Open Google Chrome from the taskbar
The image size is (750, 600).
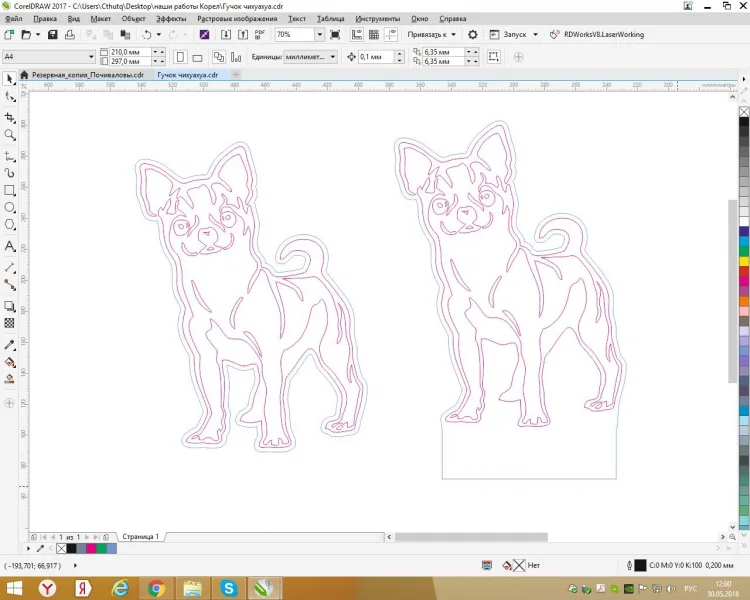pos(156,588)
